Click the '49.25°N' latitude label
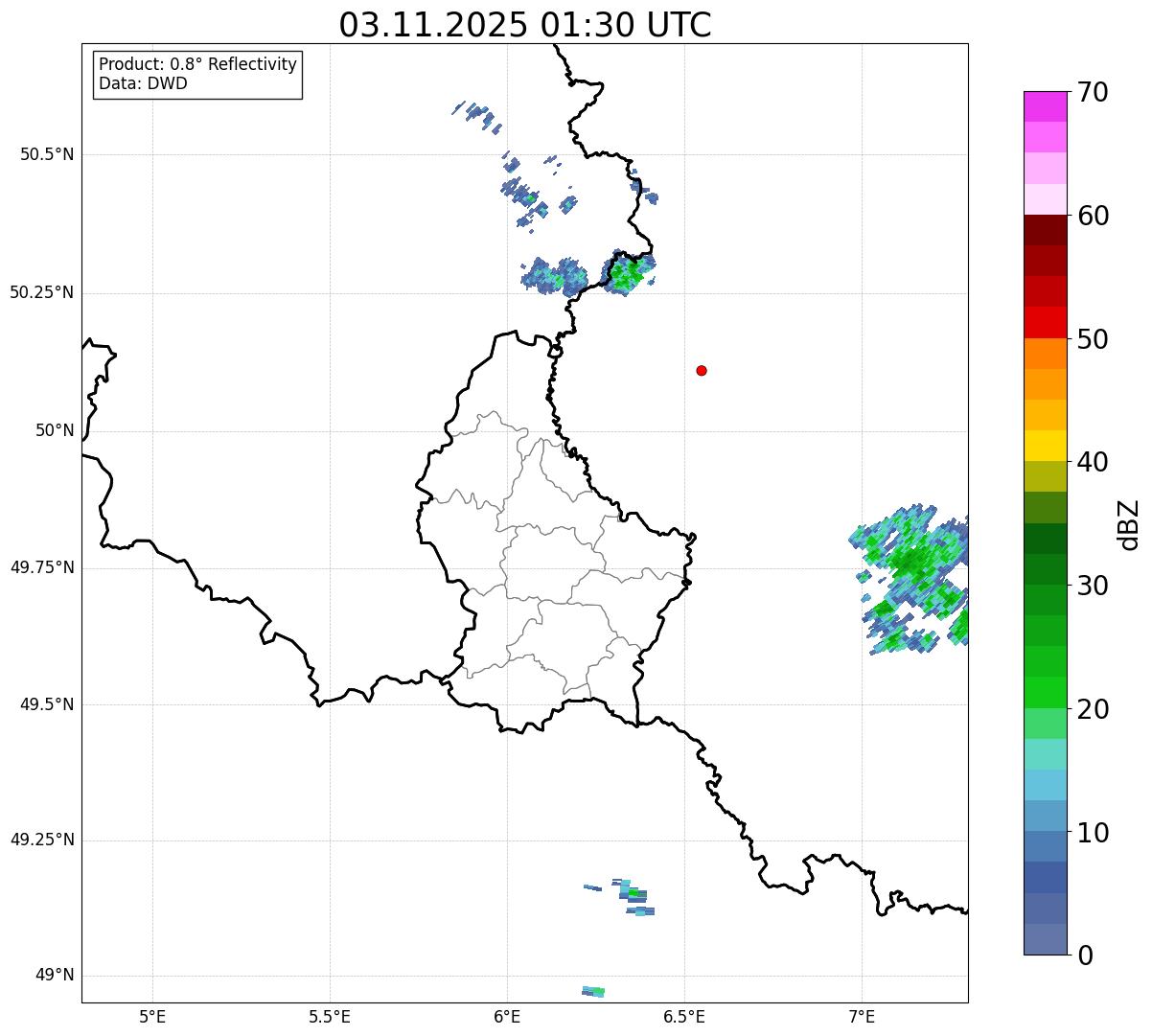 pyautogui.click(x=42, y=840)
